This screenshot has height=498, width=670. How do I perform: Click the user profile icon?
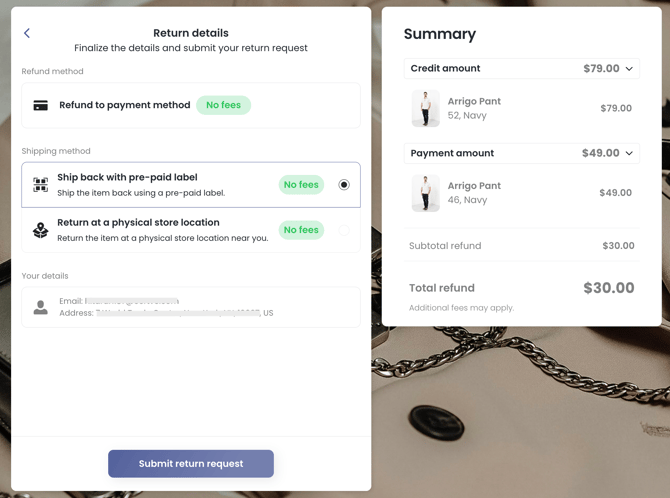click(x=41, y=308)
